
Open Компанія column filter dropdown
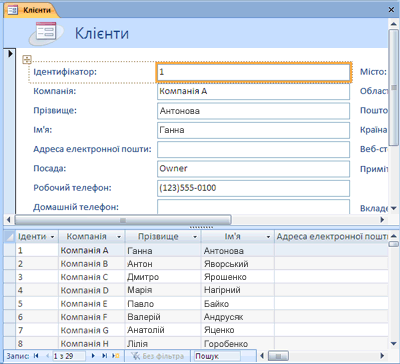pos(119,237)
